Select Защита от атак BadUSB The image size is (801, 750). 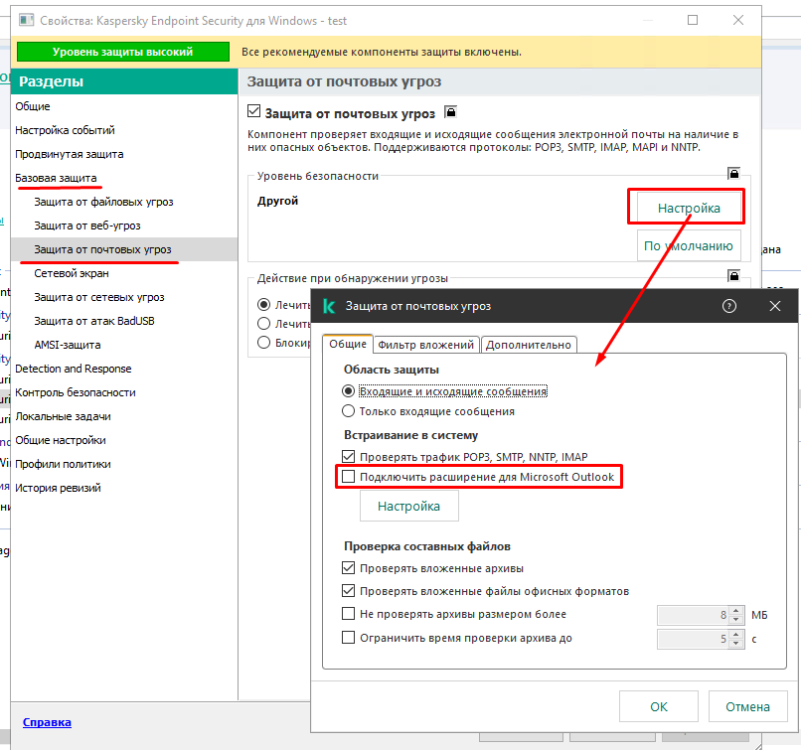click(x=94, y=321)
